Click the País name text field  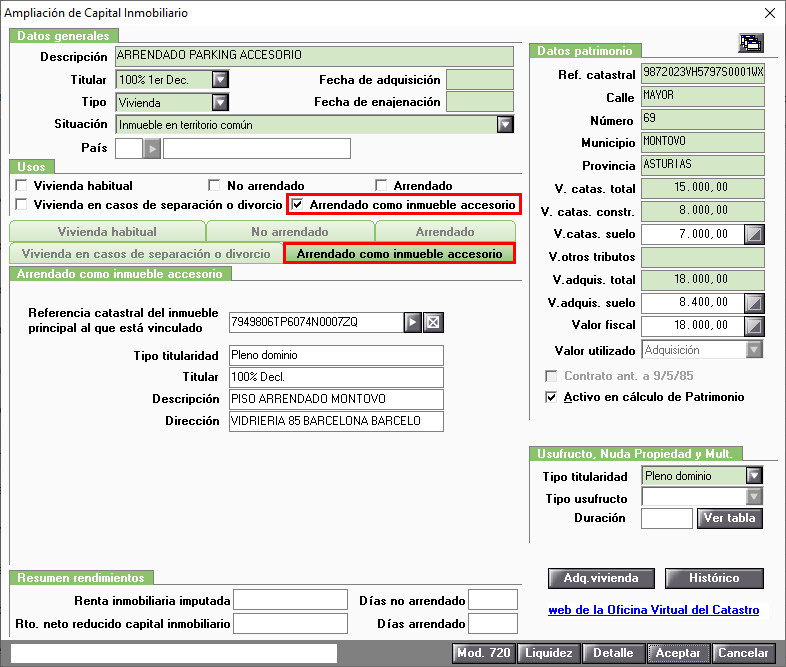coord(257,149)
